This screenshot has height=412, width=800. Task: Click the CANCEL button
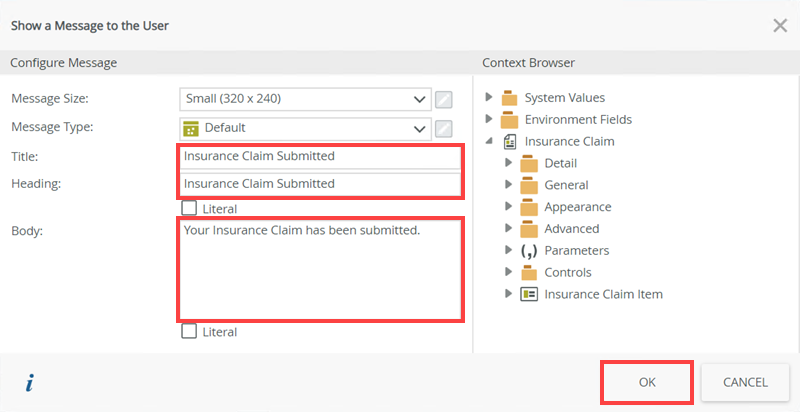pos(745,382)
